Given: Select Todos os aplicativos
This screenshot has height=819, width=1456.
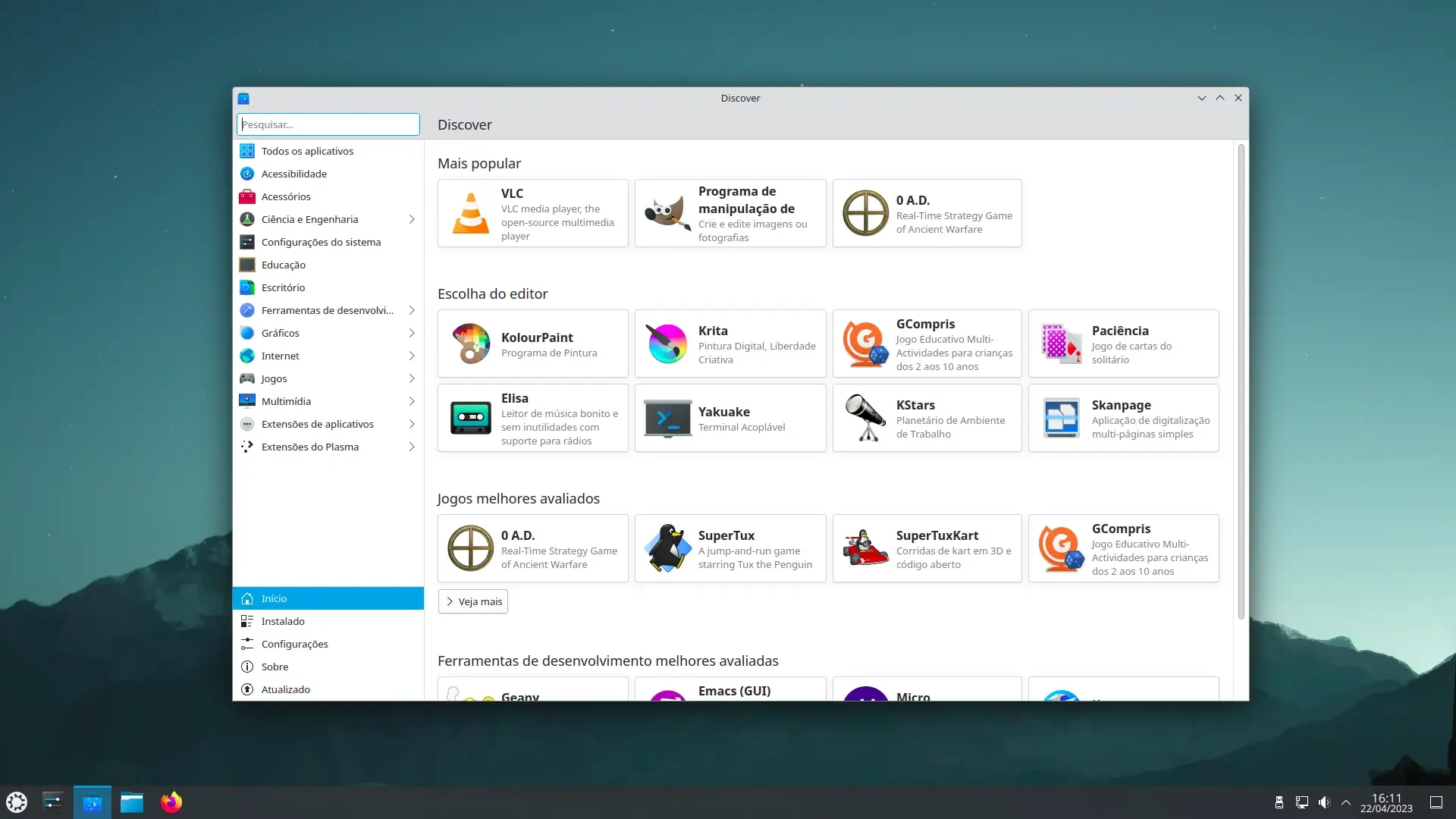Looking at the screenshot, I should [x=328, y=151].
